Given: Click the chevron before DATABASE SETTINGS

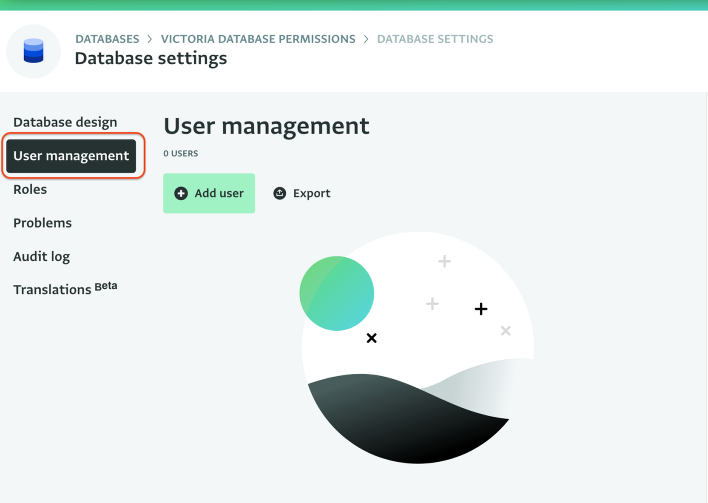Looking at the screenshot, I should (366, 39).
